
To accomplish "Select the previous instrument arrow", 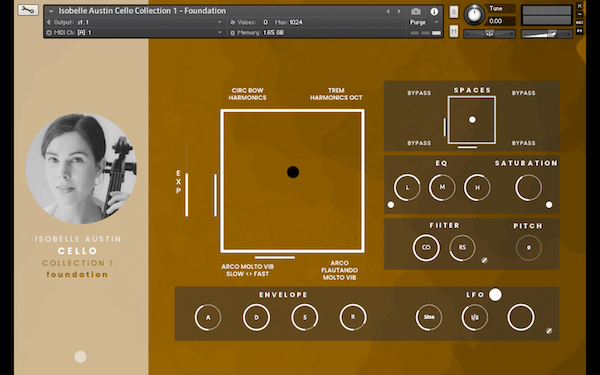I will click(388, 11).
